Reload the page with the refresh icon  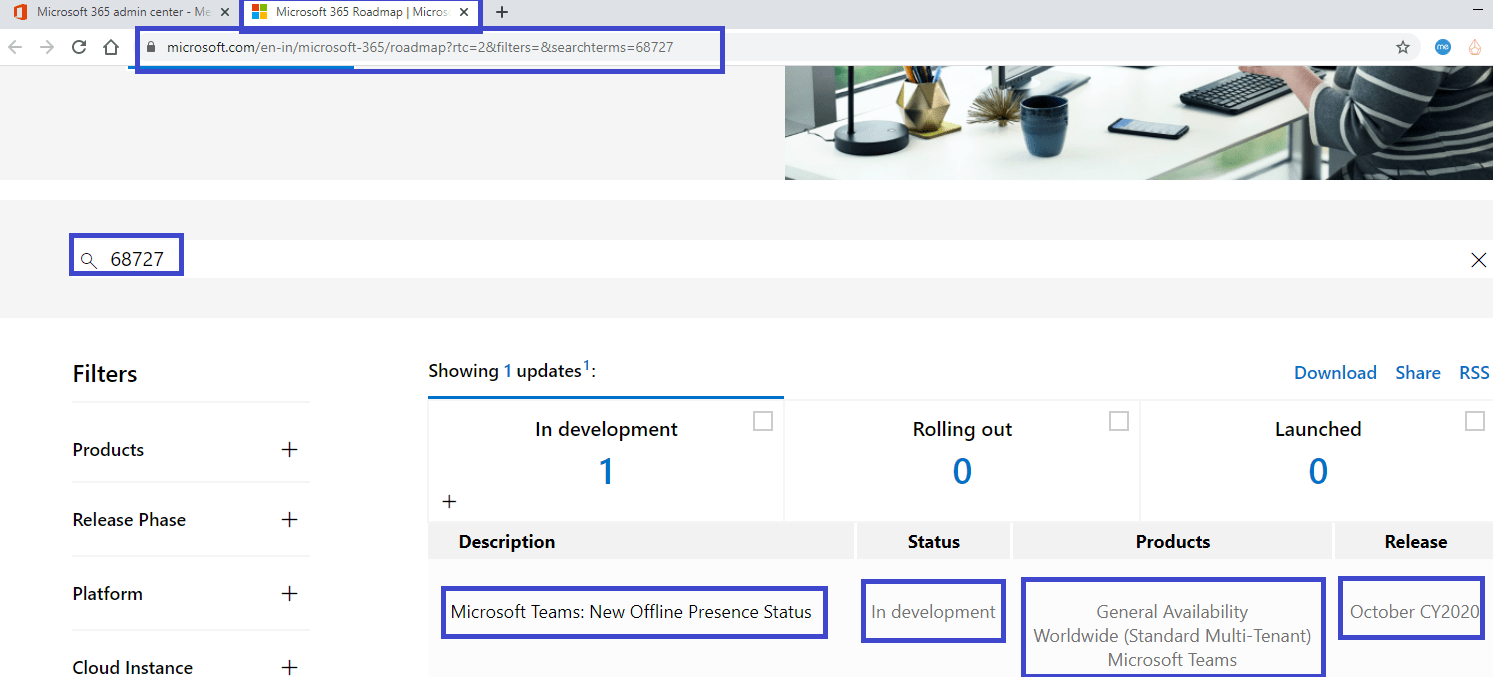click(79, 47)
